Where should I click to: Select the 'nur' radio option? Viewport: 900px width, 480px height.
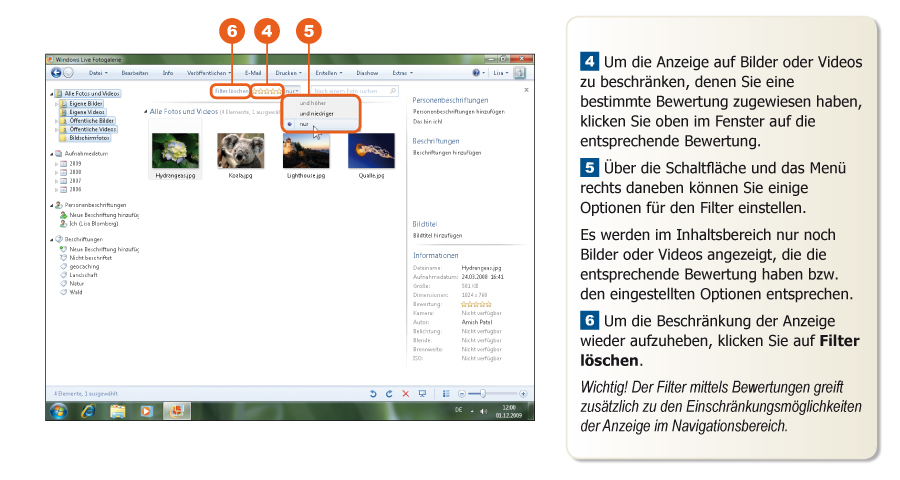tap(304, 125)
